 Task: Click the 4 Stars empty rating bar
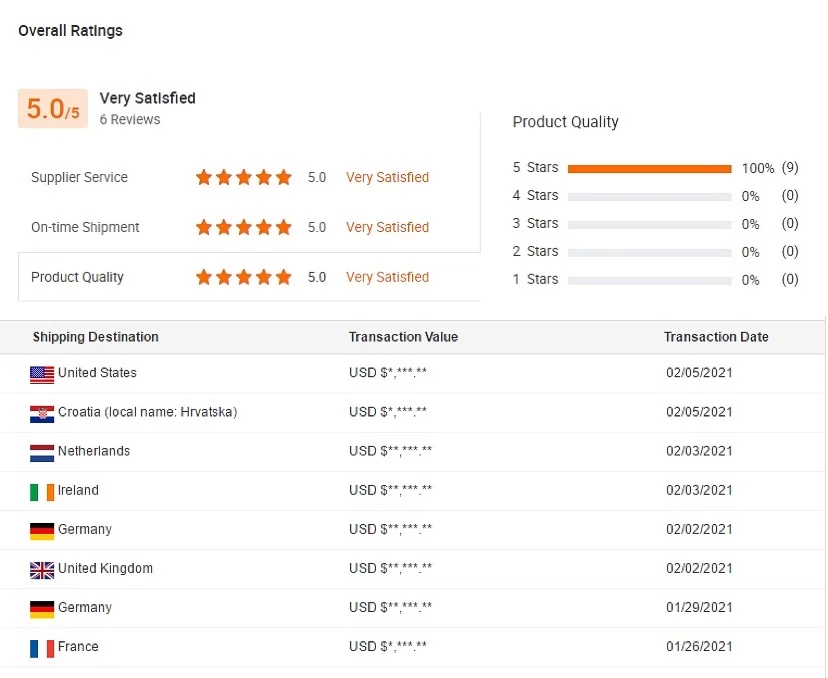649,196
